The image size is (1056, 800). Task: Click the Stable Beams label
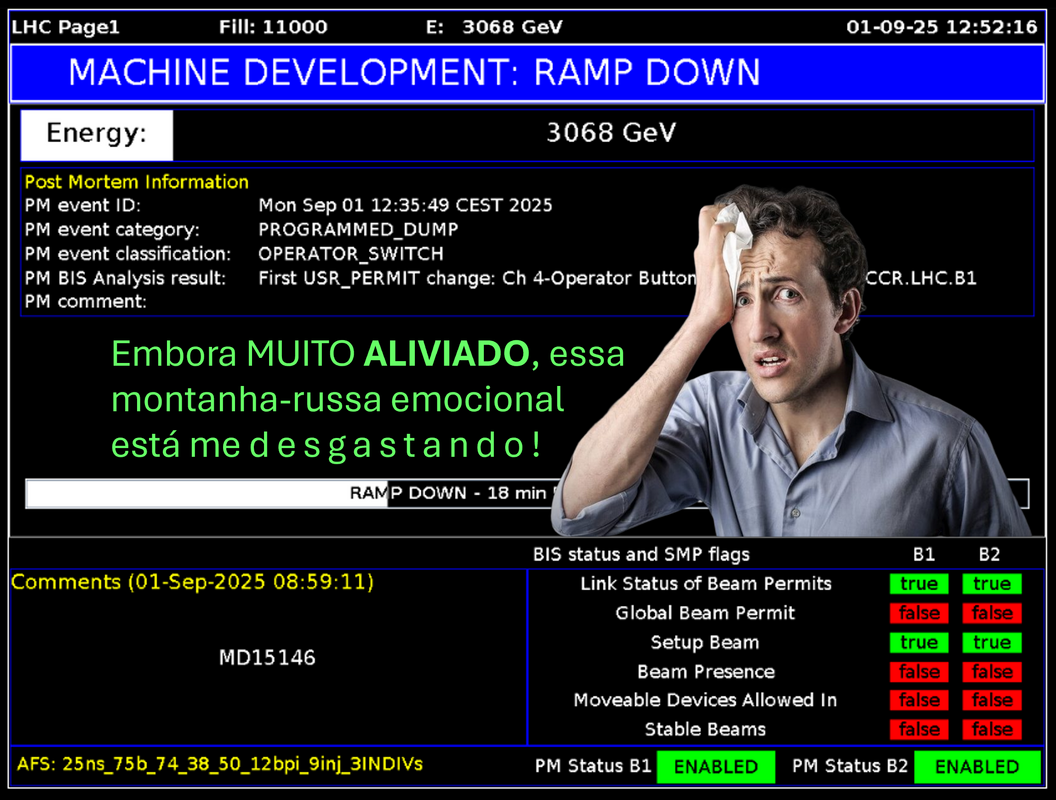point(705,729)
